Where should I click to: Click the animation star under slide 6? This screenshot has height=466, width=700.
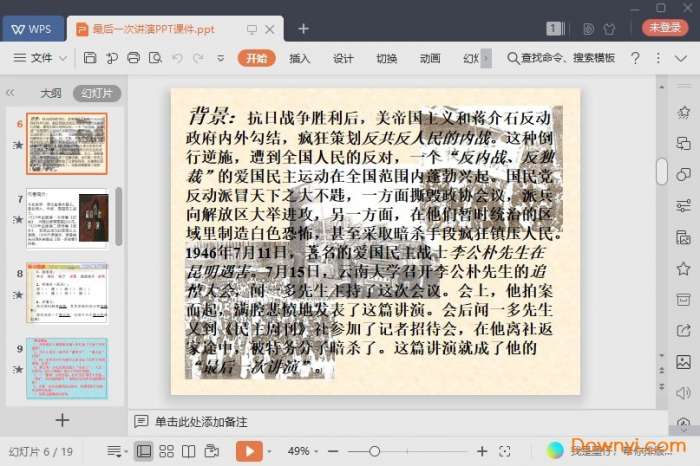tap(18, 145)
